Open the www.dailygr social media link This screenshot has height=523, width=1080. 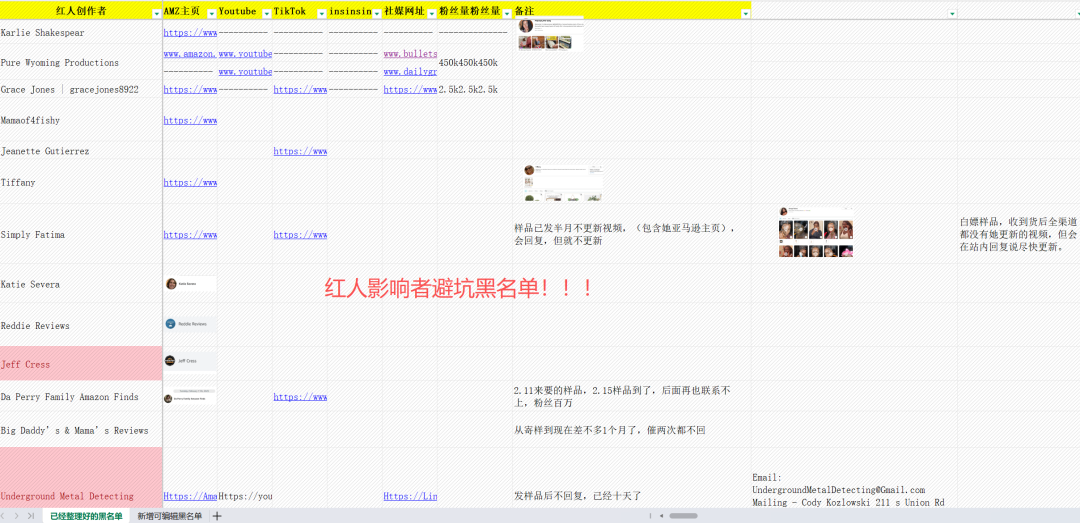pos(410,72)
